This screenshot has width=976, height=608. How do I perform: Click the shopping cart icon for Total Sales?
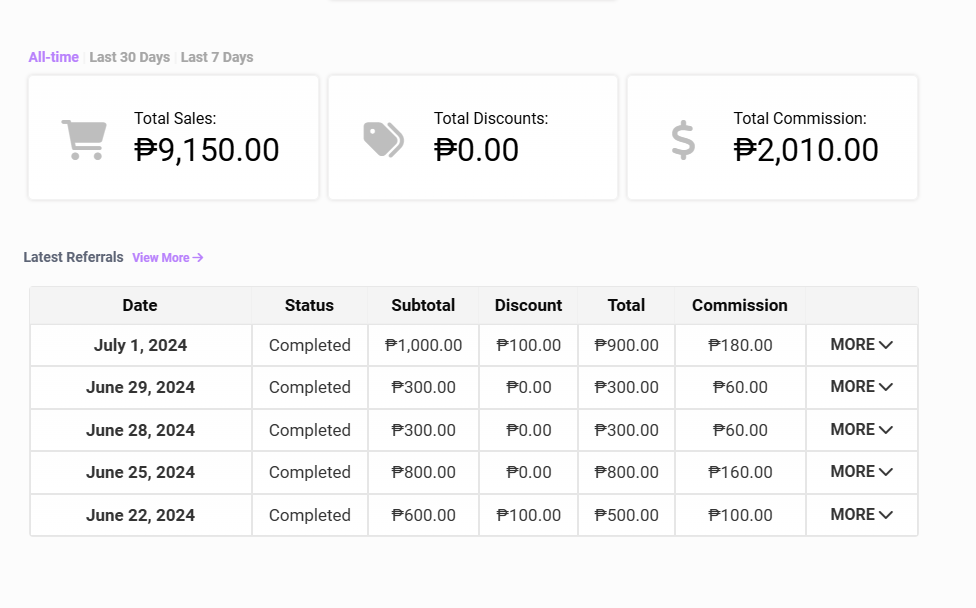coord(84,140)
